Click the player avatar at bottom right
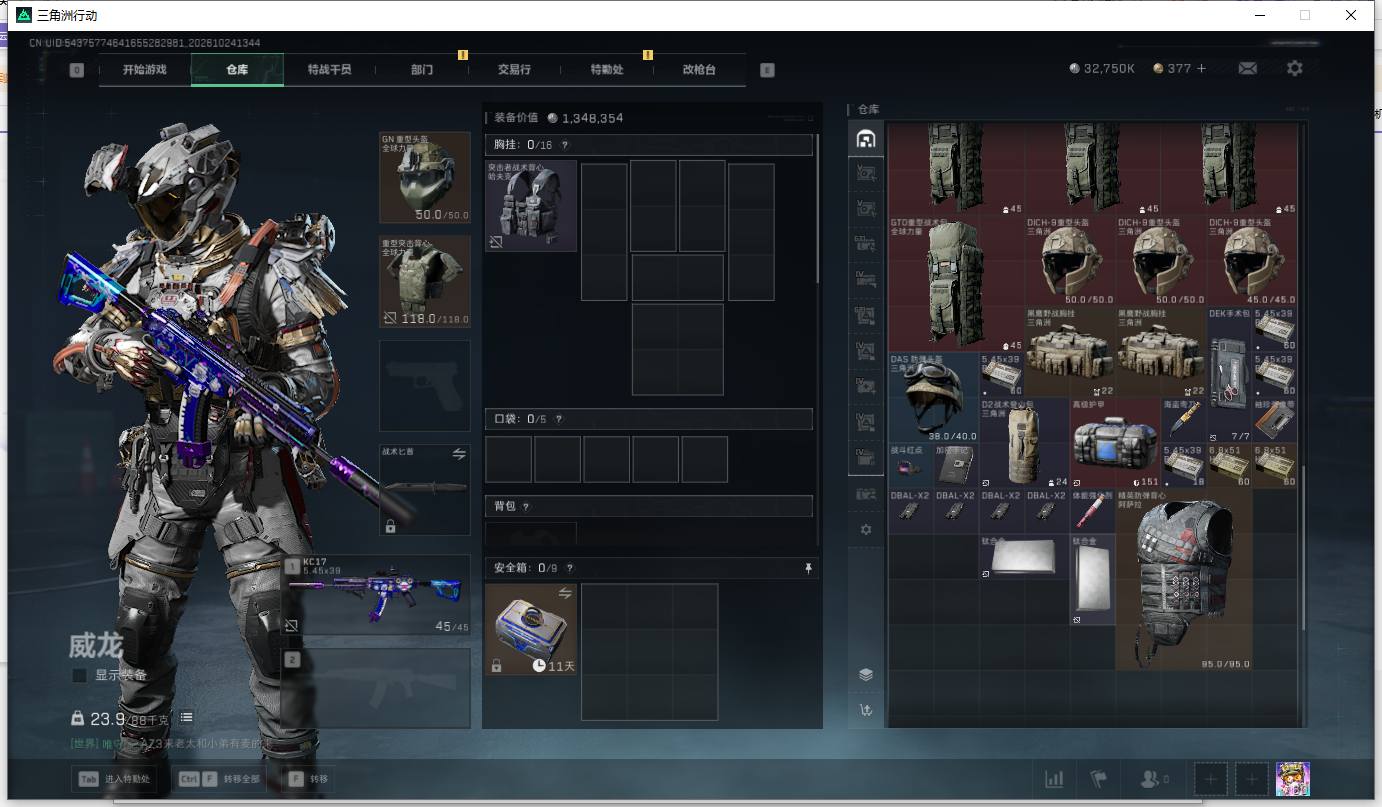This screenshot has height=807, width=1382. click(1293, 779)
